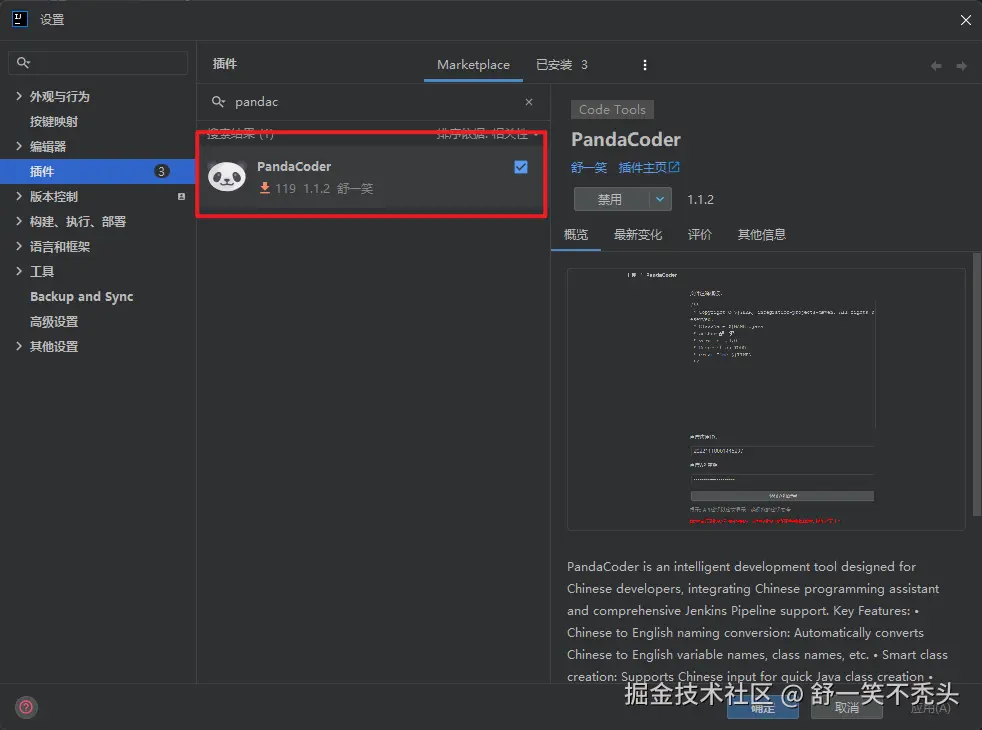982x730 pixels.
Task: Open the 排序依据 sort dropdown
Action: point(487,133)
